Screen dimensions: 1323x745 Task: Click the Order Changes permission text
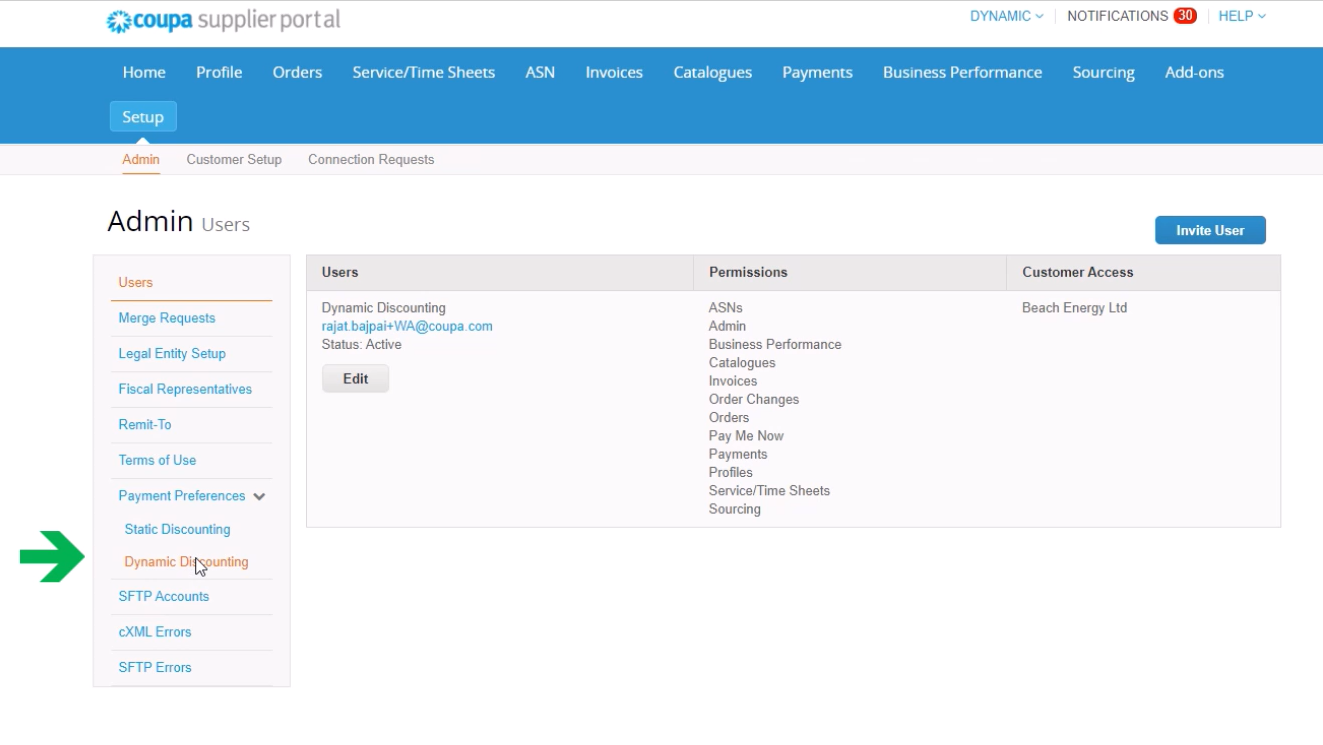click(754, 399)
